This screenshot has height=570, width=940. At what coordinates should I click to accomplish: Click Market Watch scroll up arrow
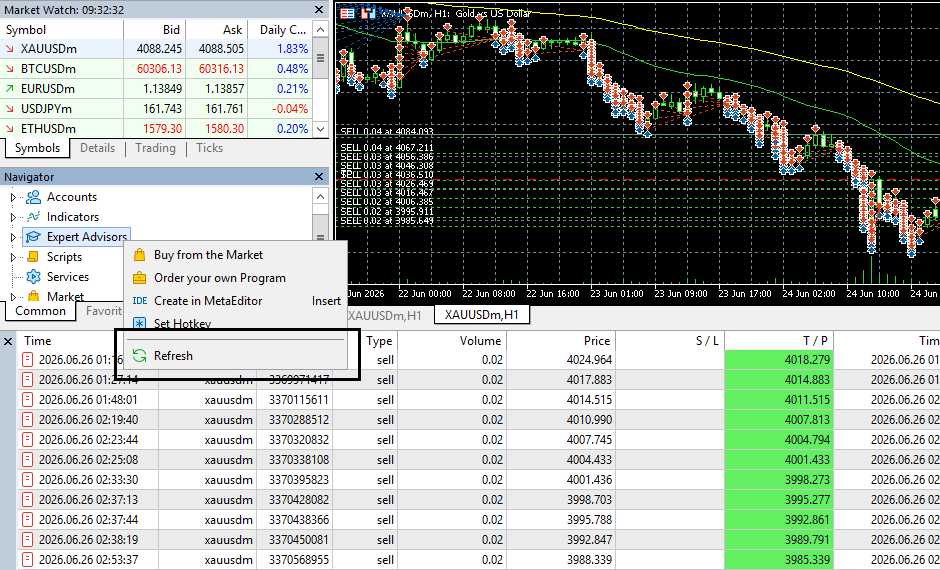click(321, 29)
